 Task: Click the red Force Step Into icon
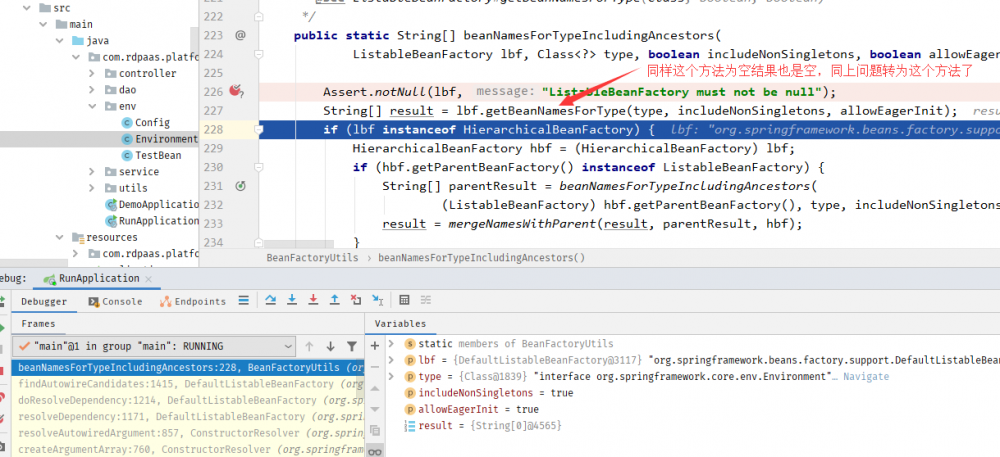[313, 300]
